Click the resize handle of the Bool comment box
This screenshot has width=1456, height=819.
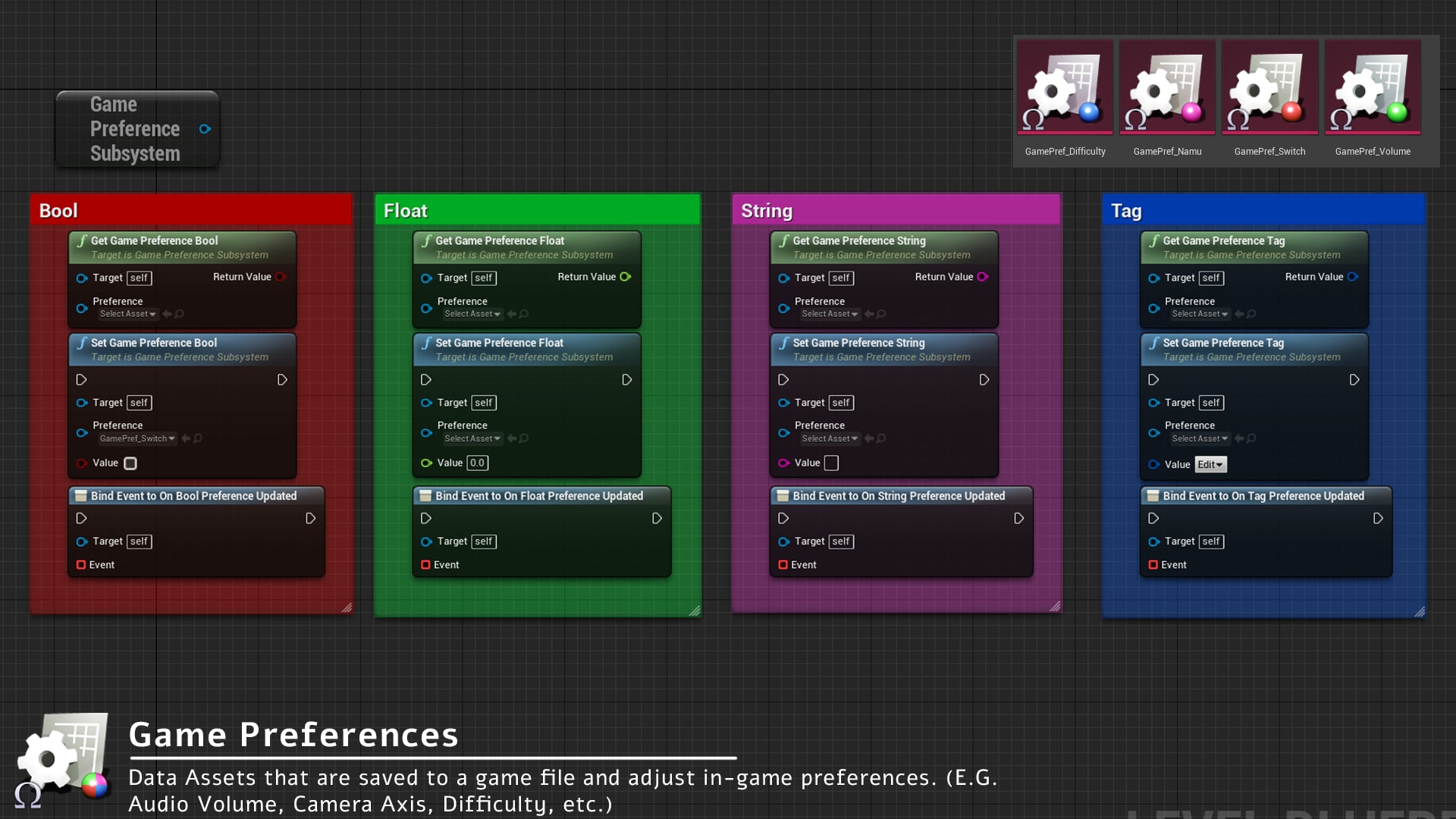pos(347,607)
